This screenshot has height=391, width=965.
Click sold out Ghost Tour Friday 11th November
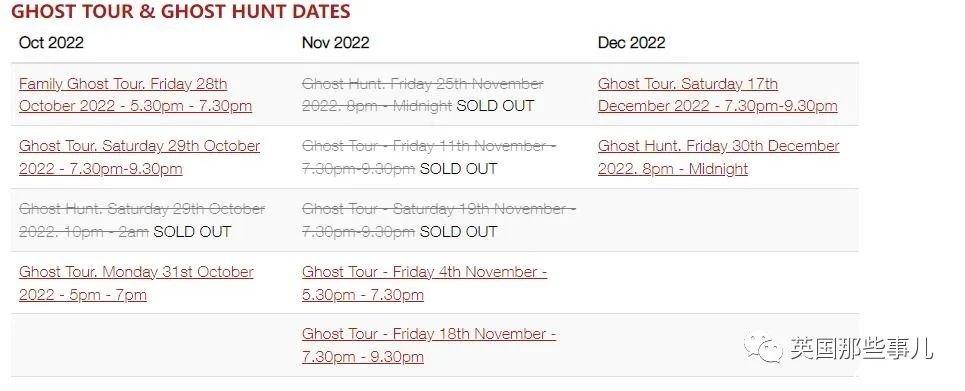click(x=428, y=157)
